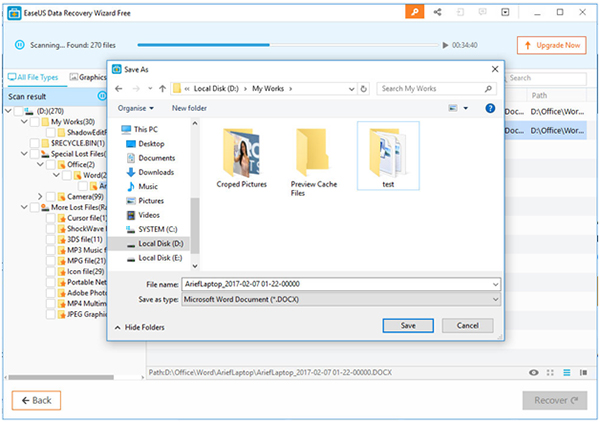Screen dimensions: 600x422
Task: Toggle checkbox for Office(2)
Action: pyautogui.click(x=51, y=165)
